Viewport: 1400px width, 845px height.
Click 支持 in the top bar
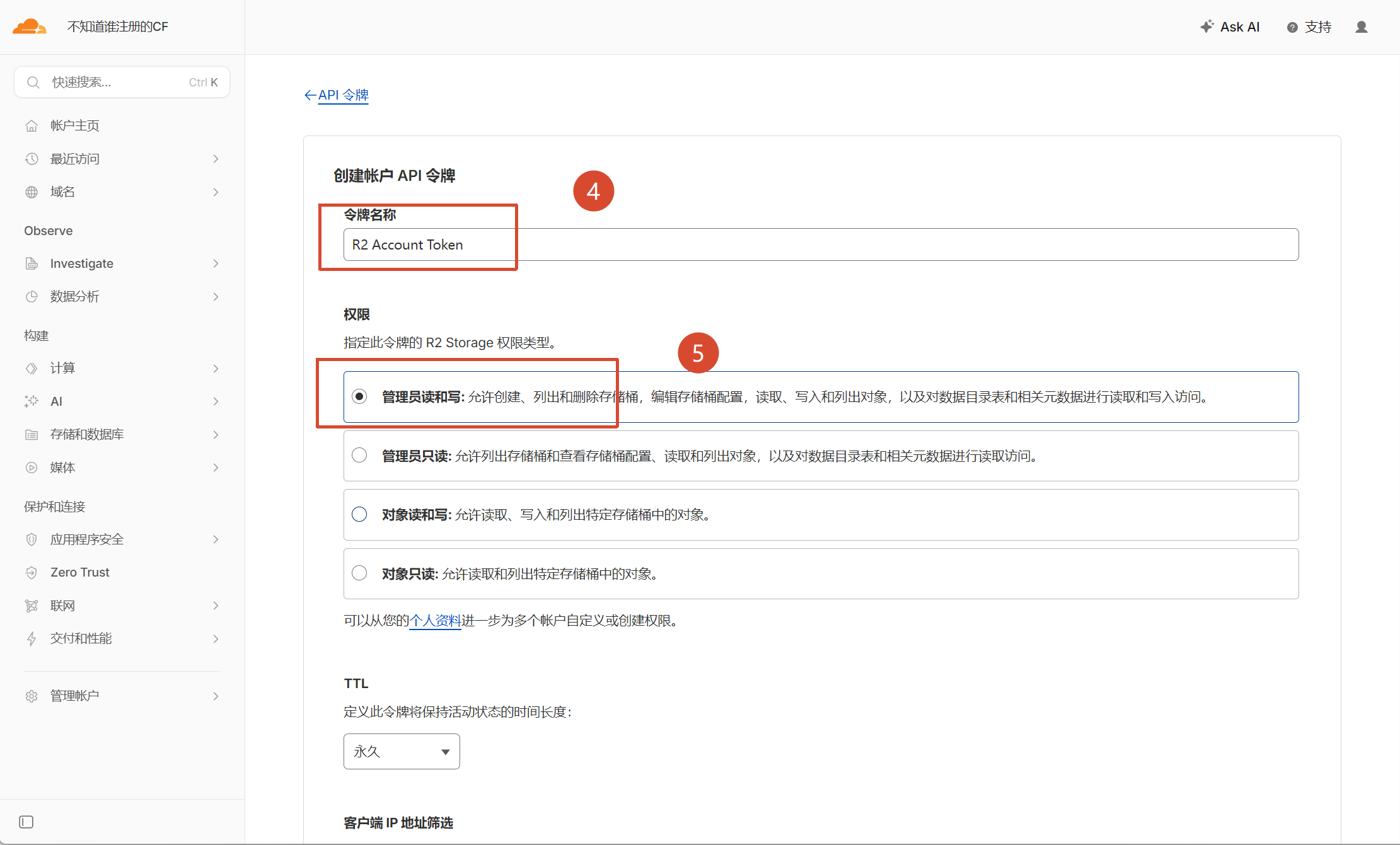[x=1318, y=27]
